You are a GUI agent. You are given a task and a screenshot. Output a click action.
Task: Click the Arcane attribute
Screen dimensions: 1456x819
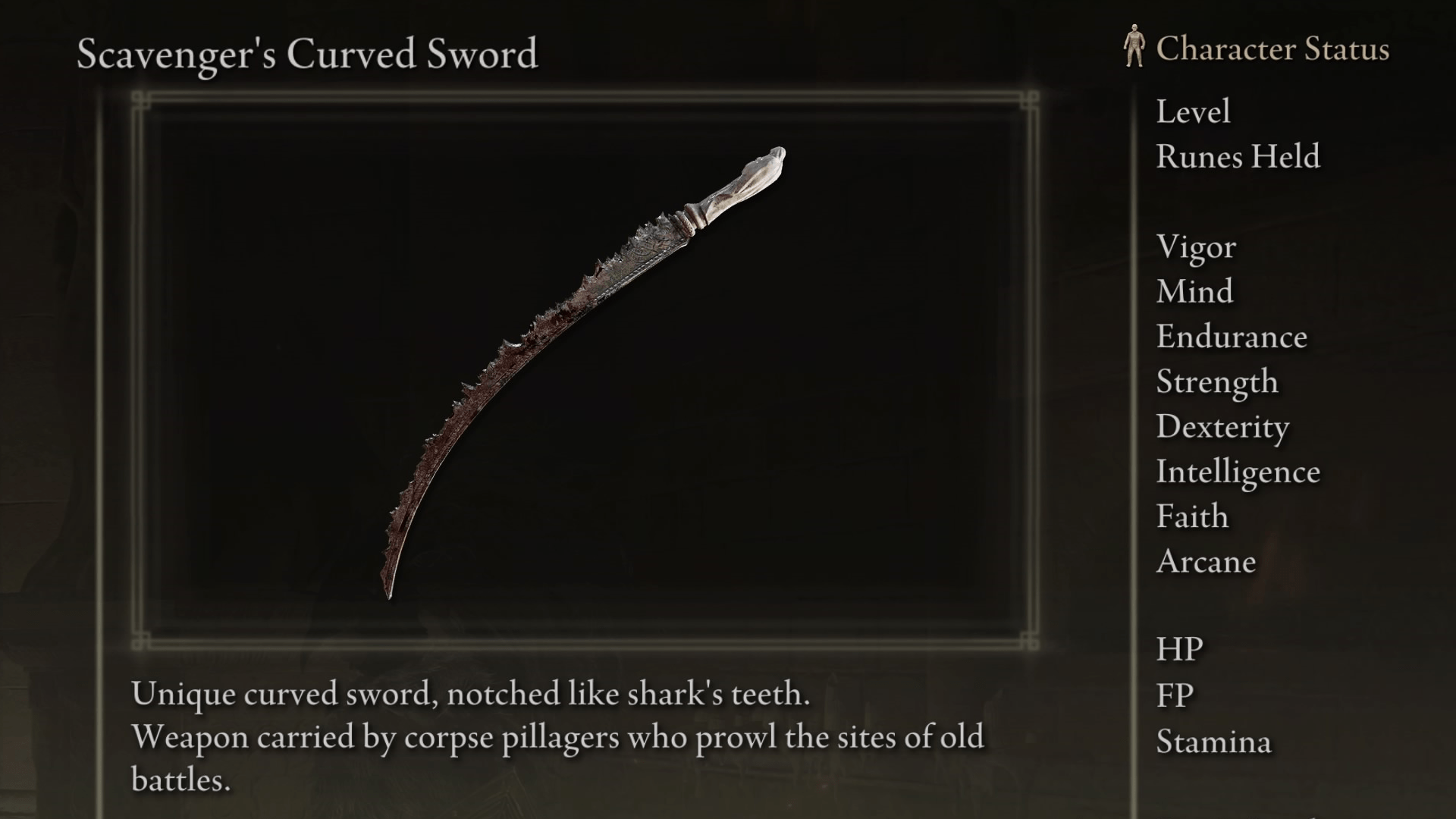(1206, 562)
